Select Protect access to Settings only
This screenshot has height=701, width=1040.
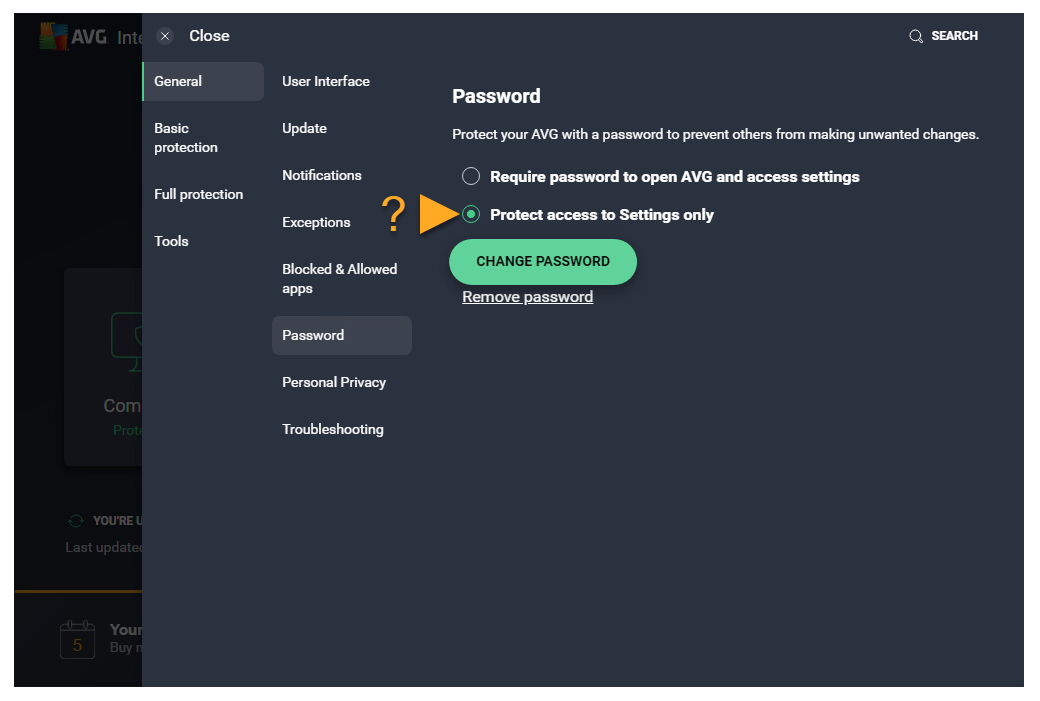(471, 215)
